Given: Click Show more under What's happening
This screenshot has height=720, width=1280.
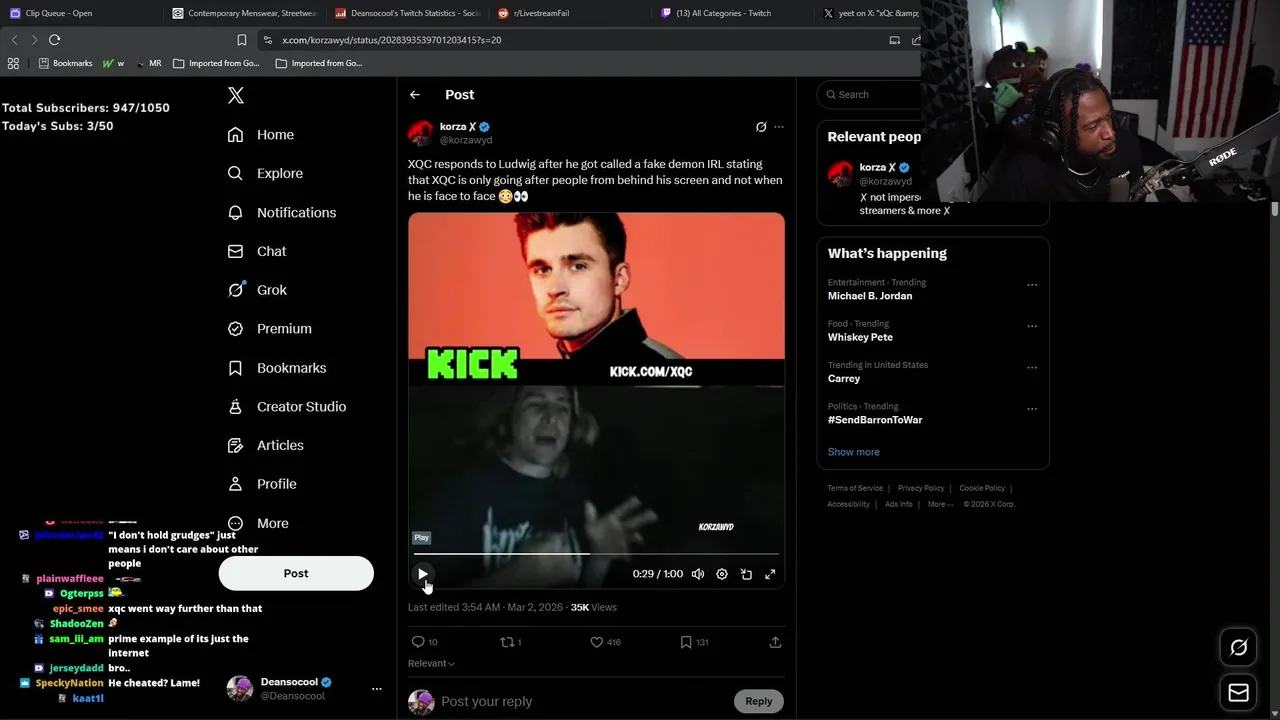Looking at the screenshot, I should coord(853,452).
